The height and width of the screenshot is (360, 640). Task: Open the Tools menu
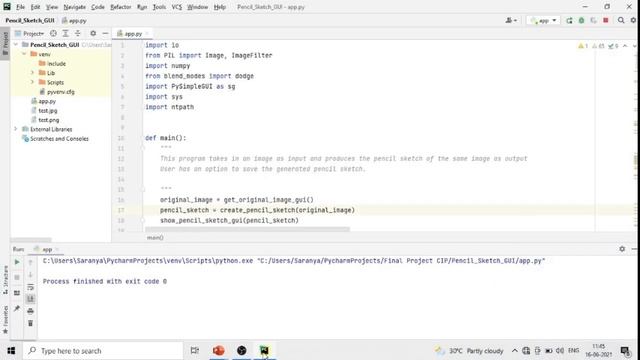pyautogui.click(x=159, y=7)
